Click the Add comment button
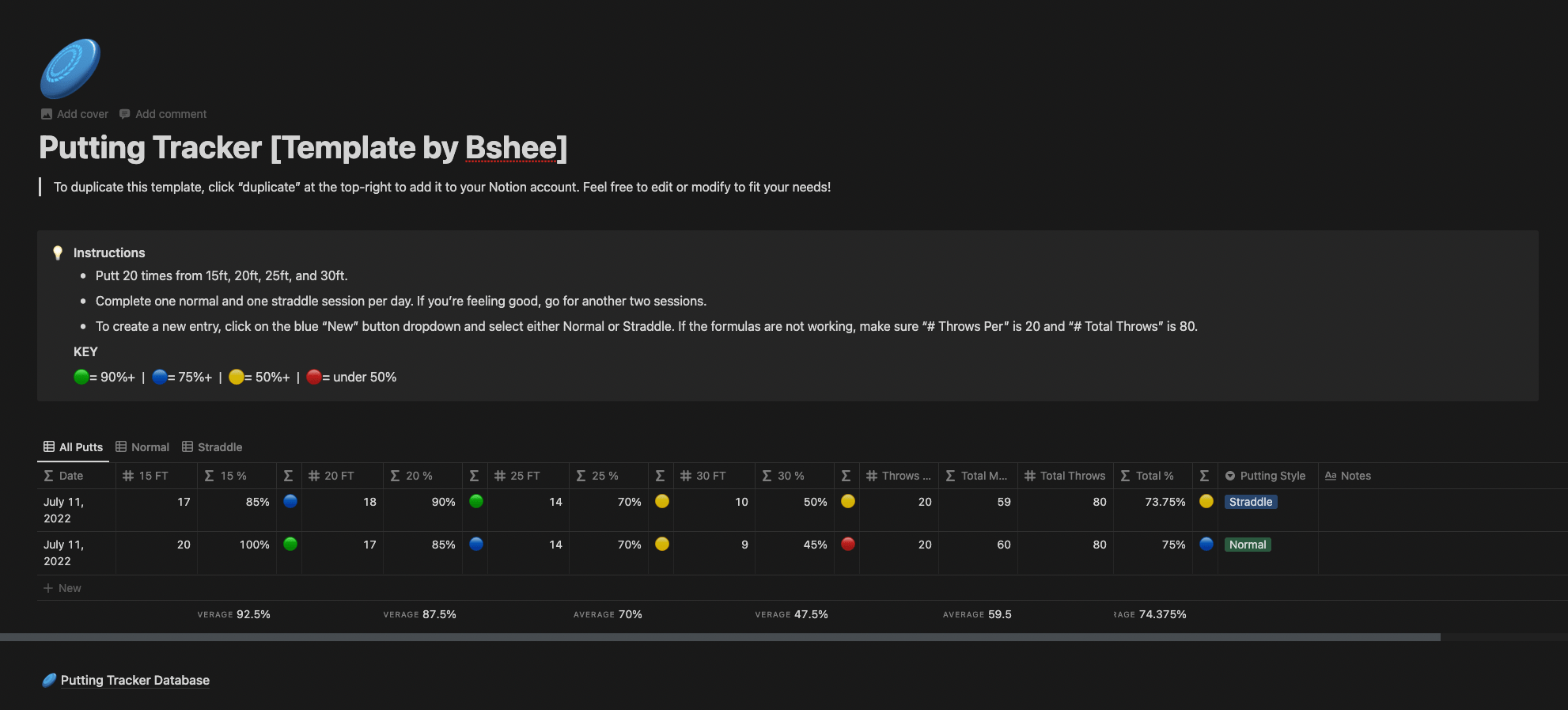The height and width of the screenshot is (710, 1568). tap(163, 114)
